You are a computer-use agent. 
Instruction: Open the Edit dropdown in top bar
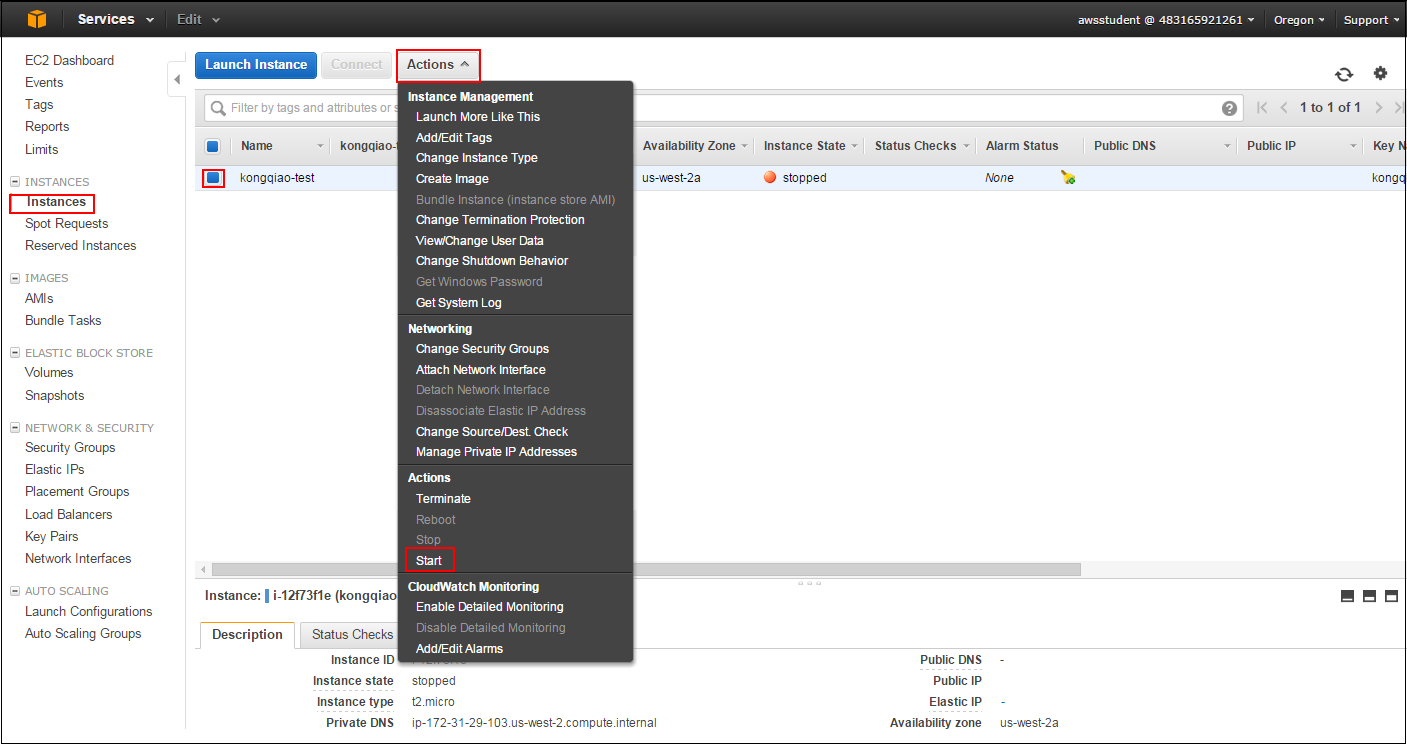[198, 19]
